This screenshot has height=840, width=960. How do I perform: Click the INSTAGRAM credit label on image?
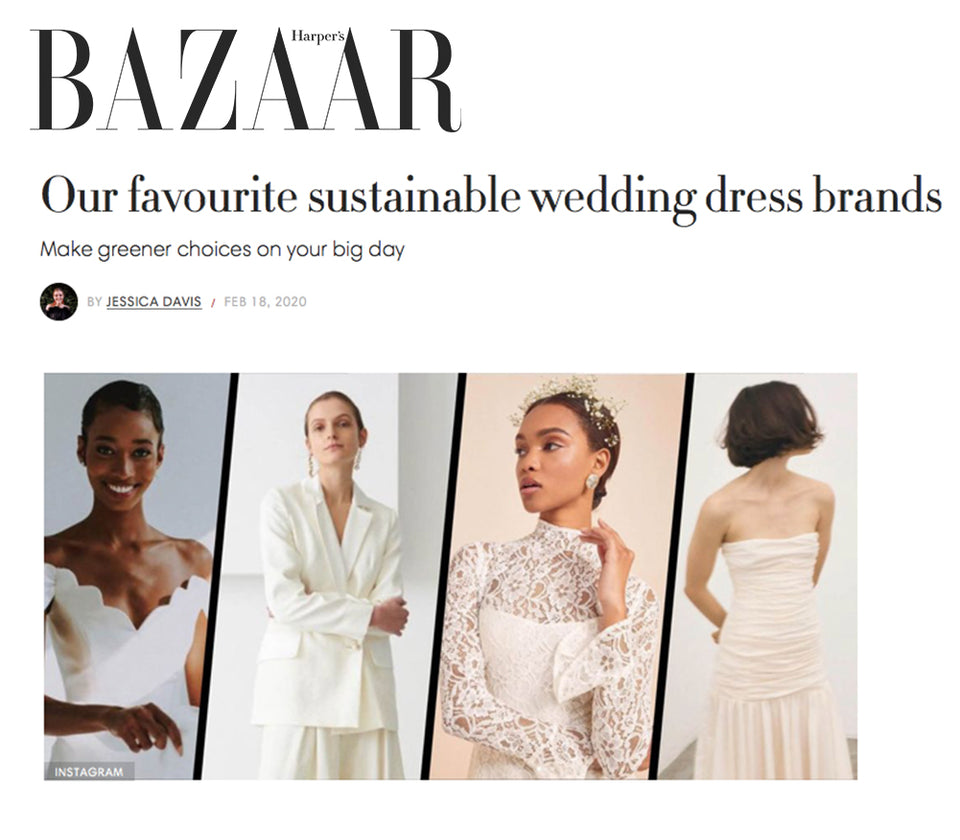(x=89, y=771)
